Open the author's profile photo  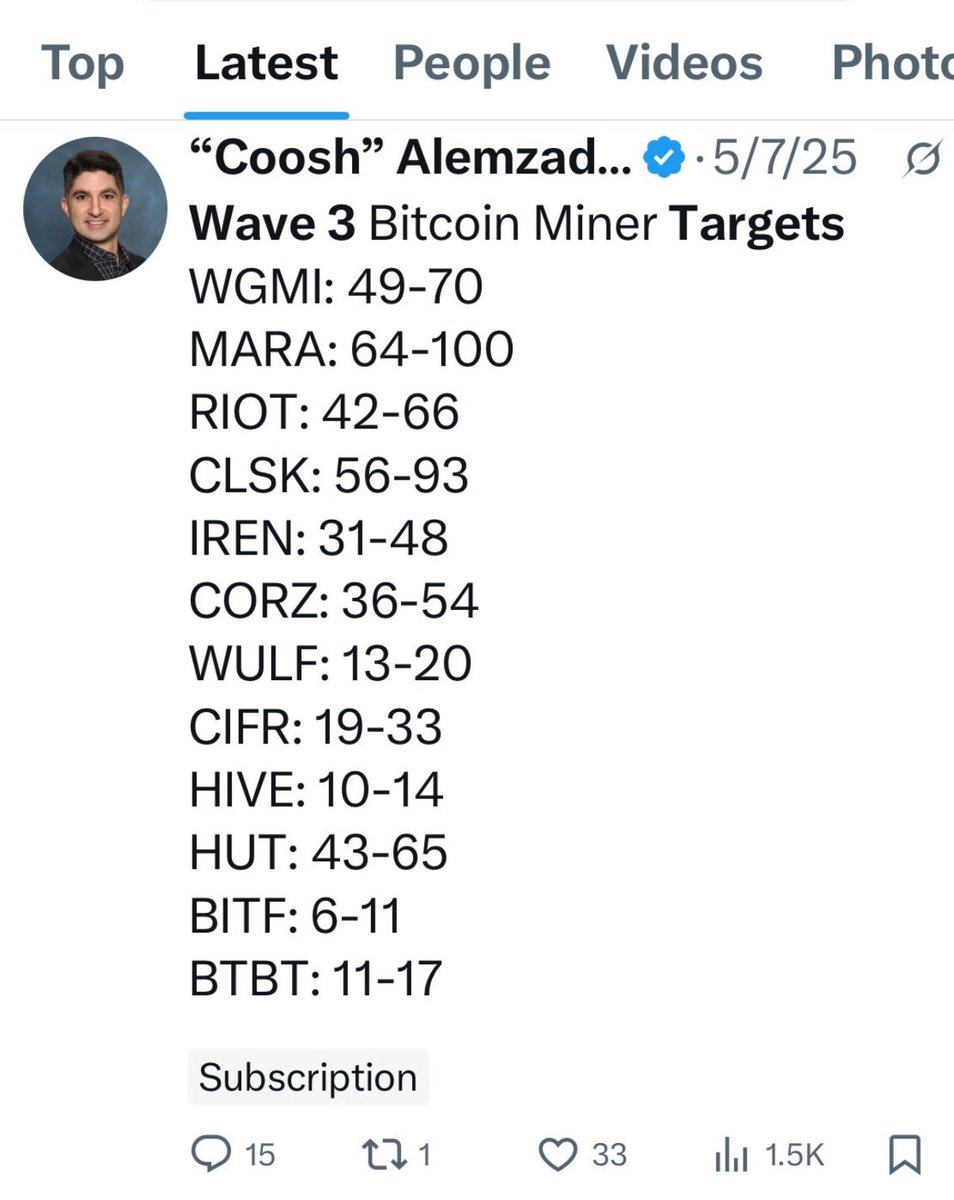[95, 208]
